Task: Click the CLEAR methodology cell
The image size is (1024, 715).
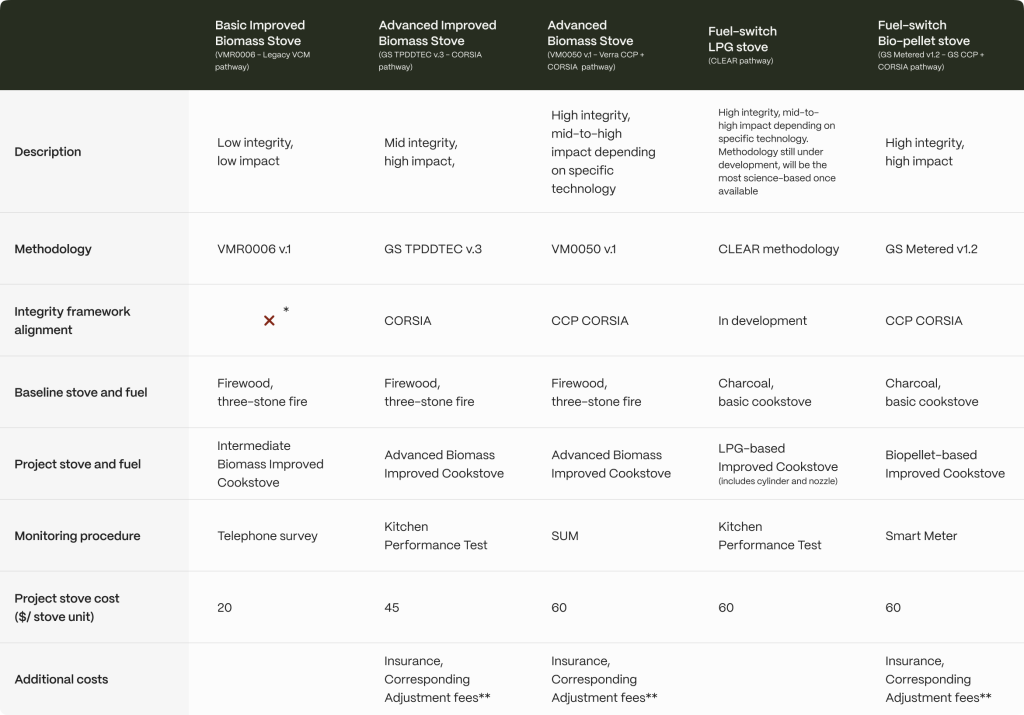Action: pyautogui.click(x=778, y=249)
